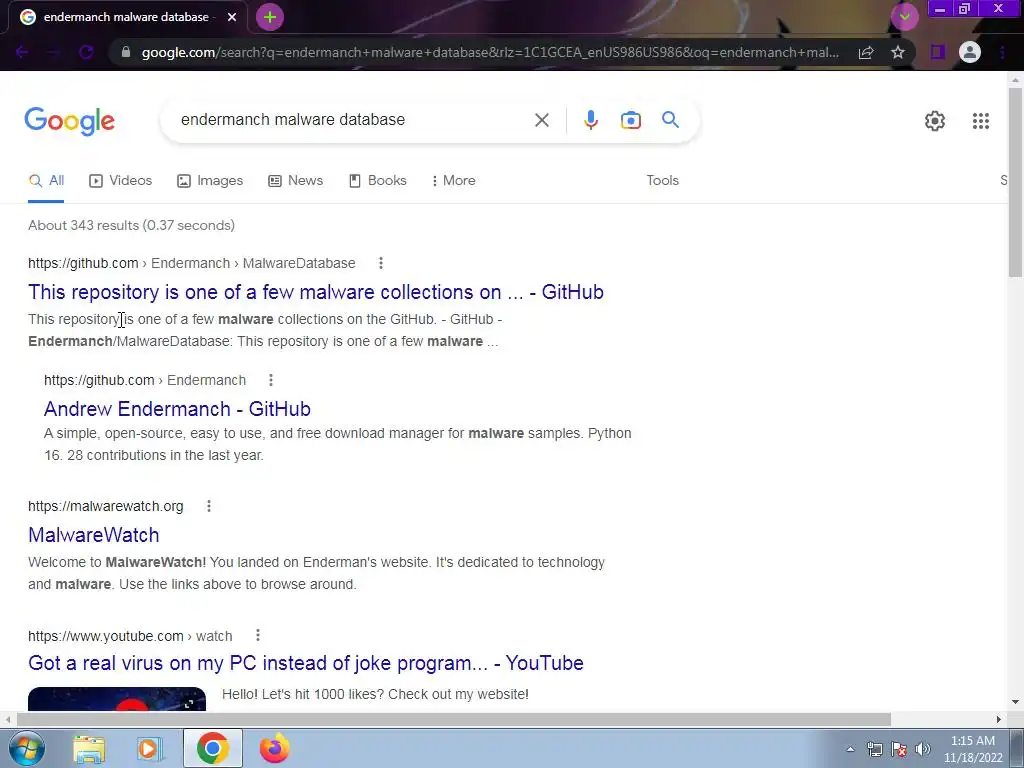Click the About 343 results text
The width and height of the screenshot is (1024, 768).
(x=131, y=225)
